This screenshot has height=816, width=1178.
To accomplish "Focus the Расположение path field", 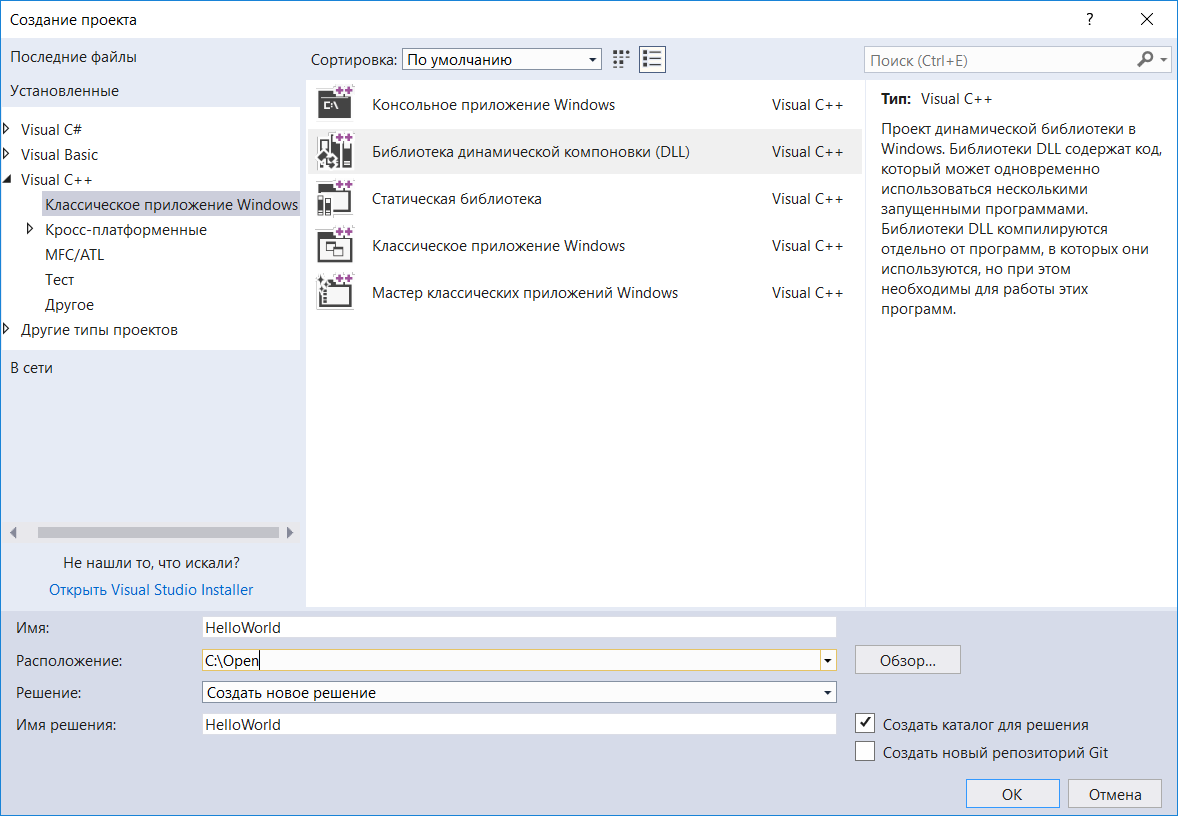I will coord(511,660).
